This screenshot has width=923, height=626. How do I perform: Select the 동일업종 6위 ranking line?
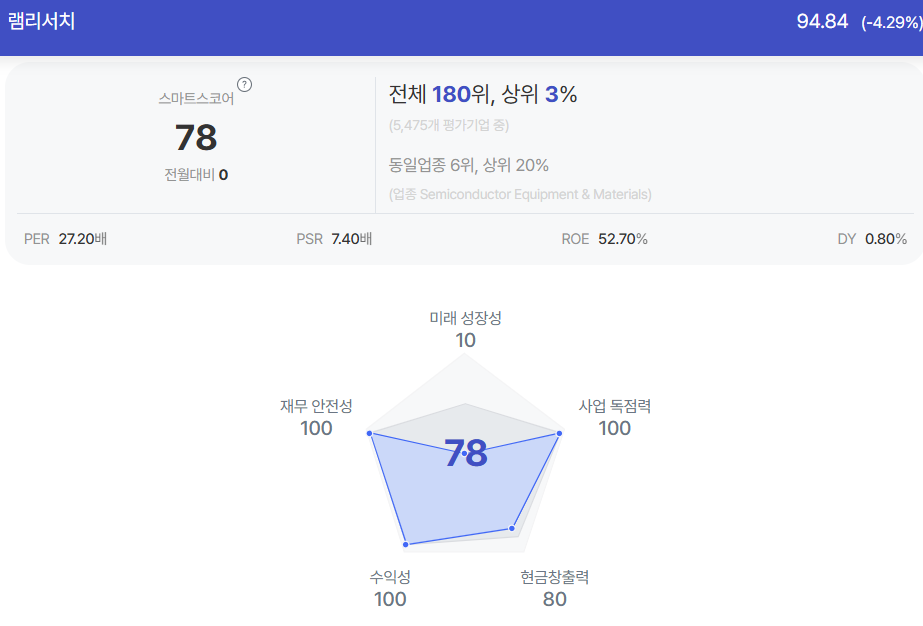469,165
